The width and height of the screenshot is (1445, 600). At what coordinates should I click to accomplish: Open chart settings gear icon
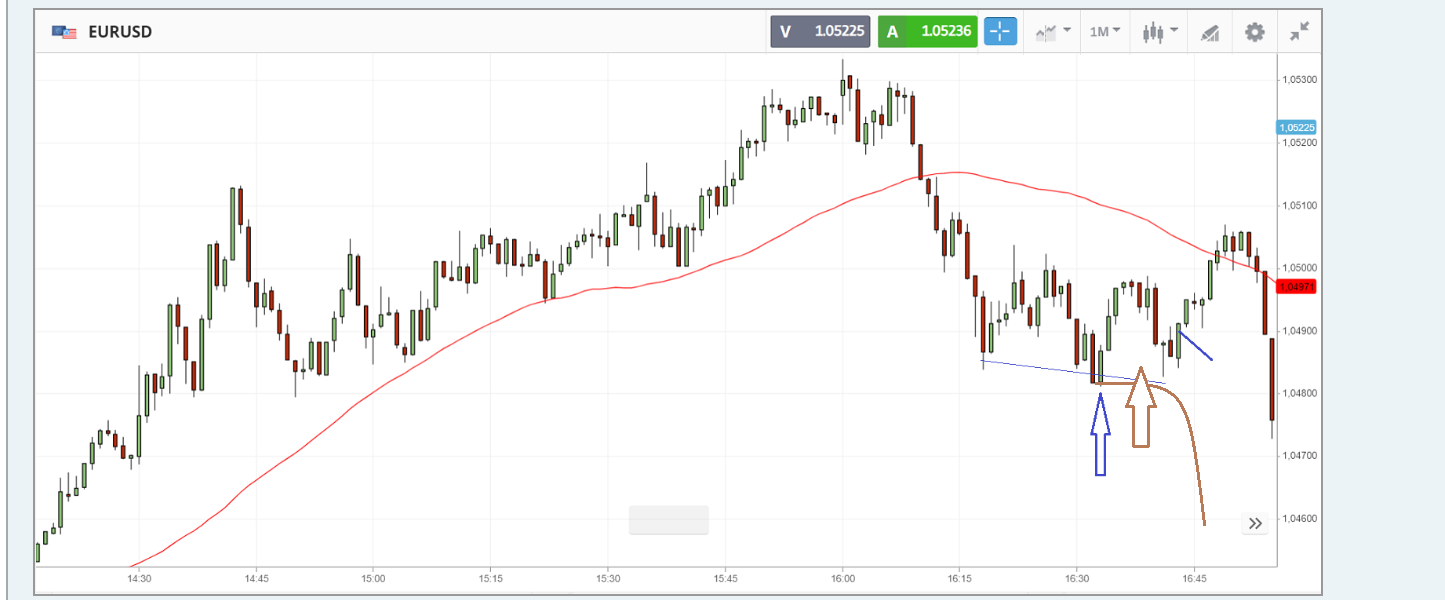coord(1254,32)
